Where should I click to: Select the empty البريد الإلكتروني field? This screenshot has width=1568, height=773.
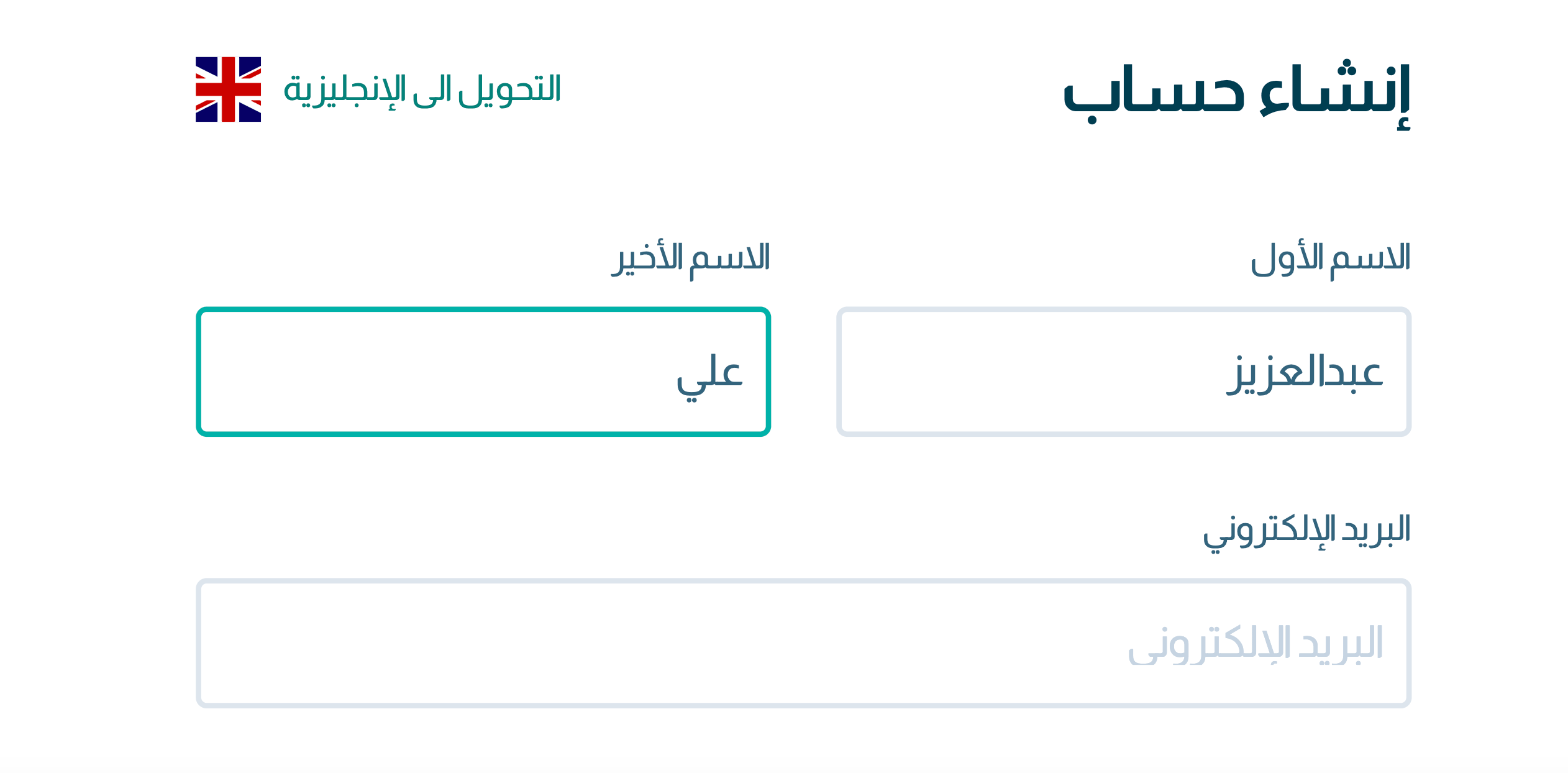804,643
